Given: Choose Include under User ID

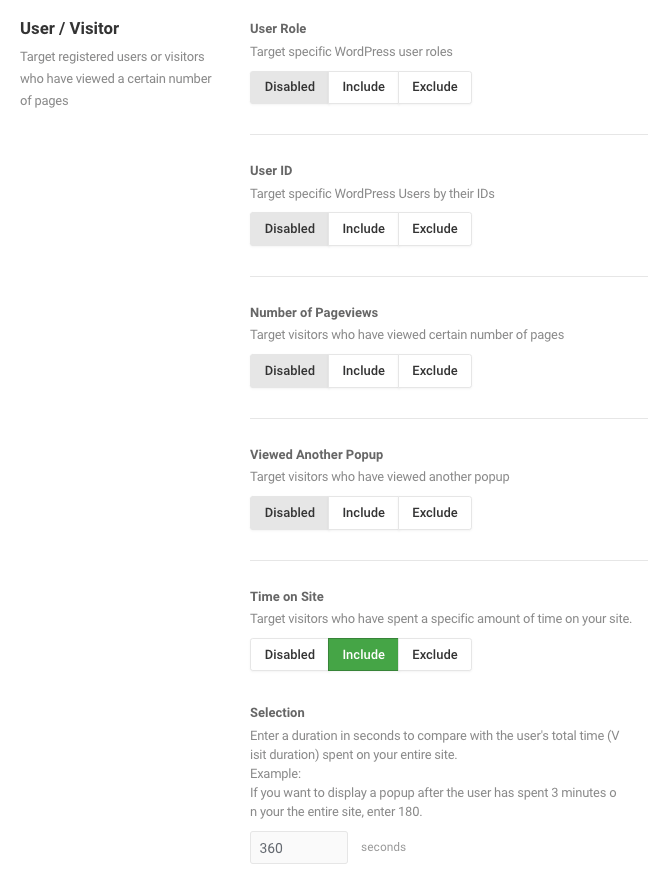Looking at the screenshot, I should click(364, 229).
